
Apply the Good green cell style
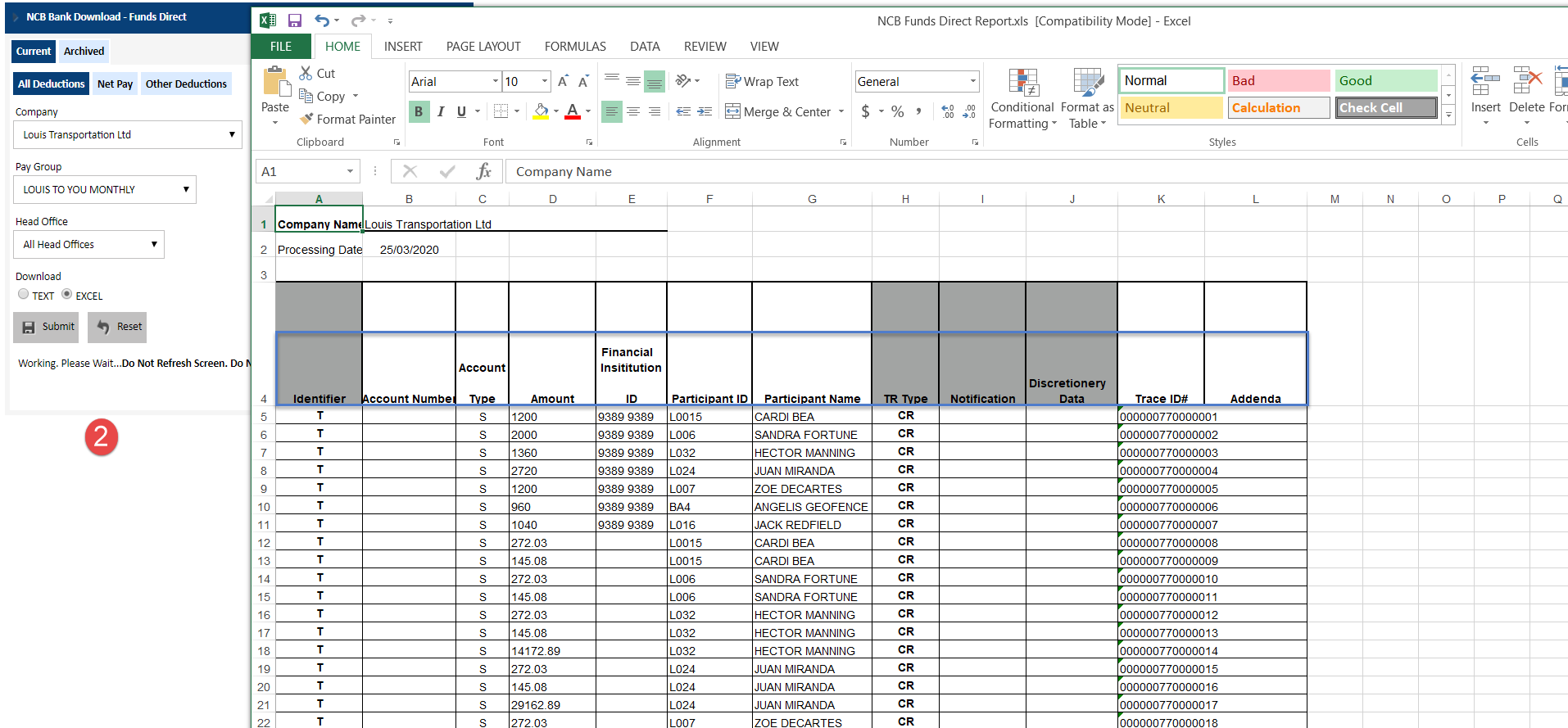(1386, 80)
